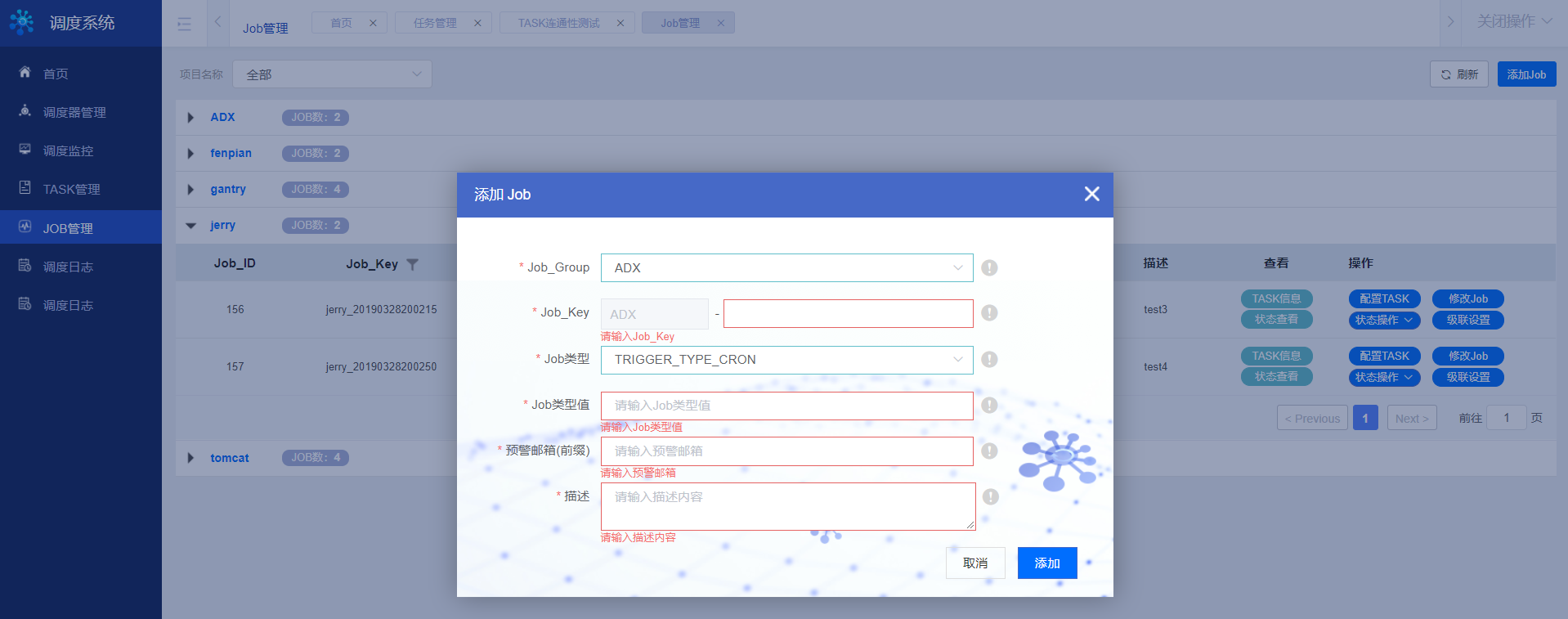Click the info icon beside 预警邮箱
Viewport: 1568px width, 619px height.
pos(989,451)
